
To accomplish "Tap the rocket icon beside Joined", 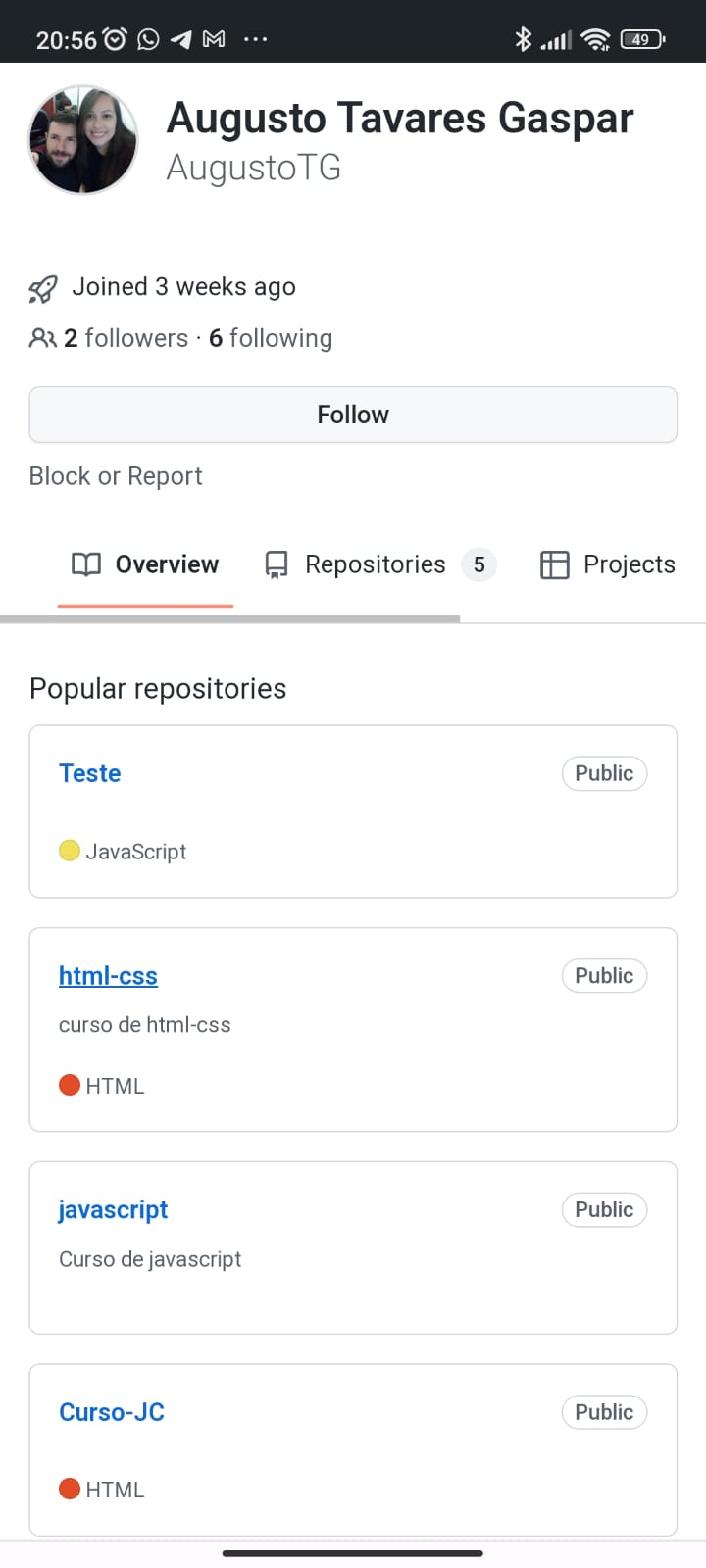I will [x=43, y=288].
